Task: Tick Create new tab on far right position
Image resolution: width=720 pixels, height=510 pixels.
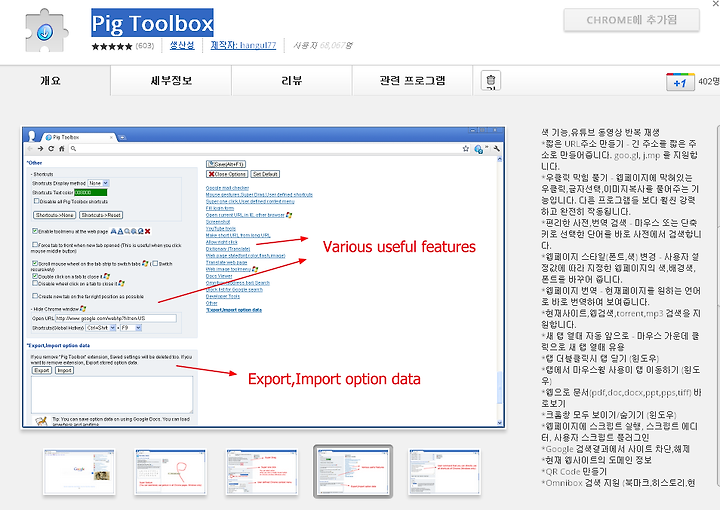Action: 35,296
